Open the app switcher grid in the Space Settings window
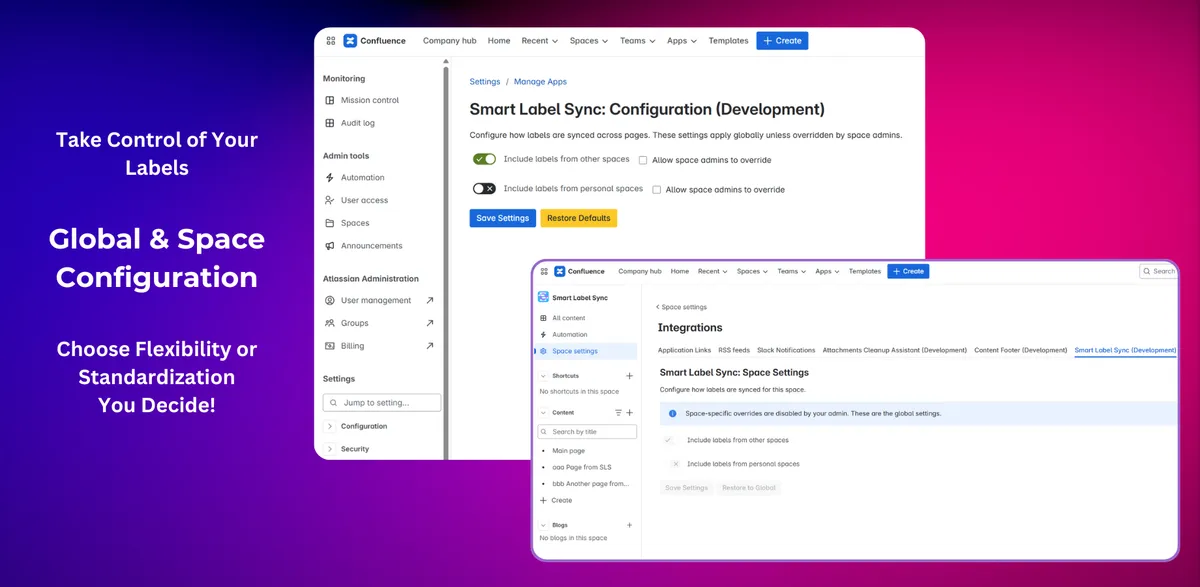Screen dimensions: 1200x587 pyautogui.click(x=543, y=271)
